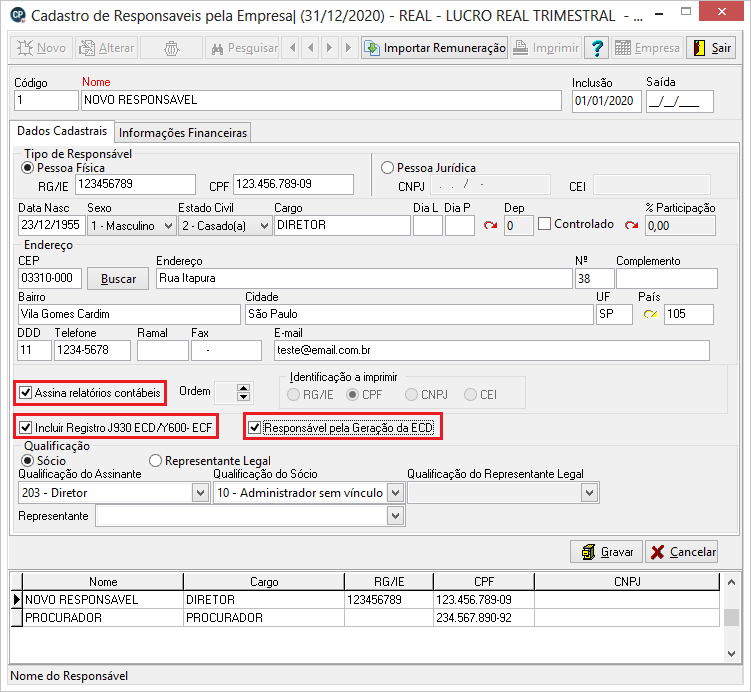Click the Cargo input field

pyautogui.click(x=342, y=226)
